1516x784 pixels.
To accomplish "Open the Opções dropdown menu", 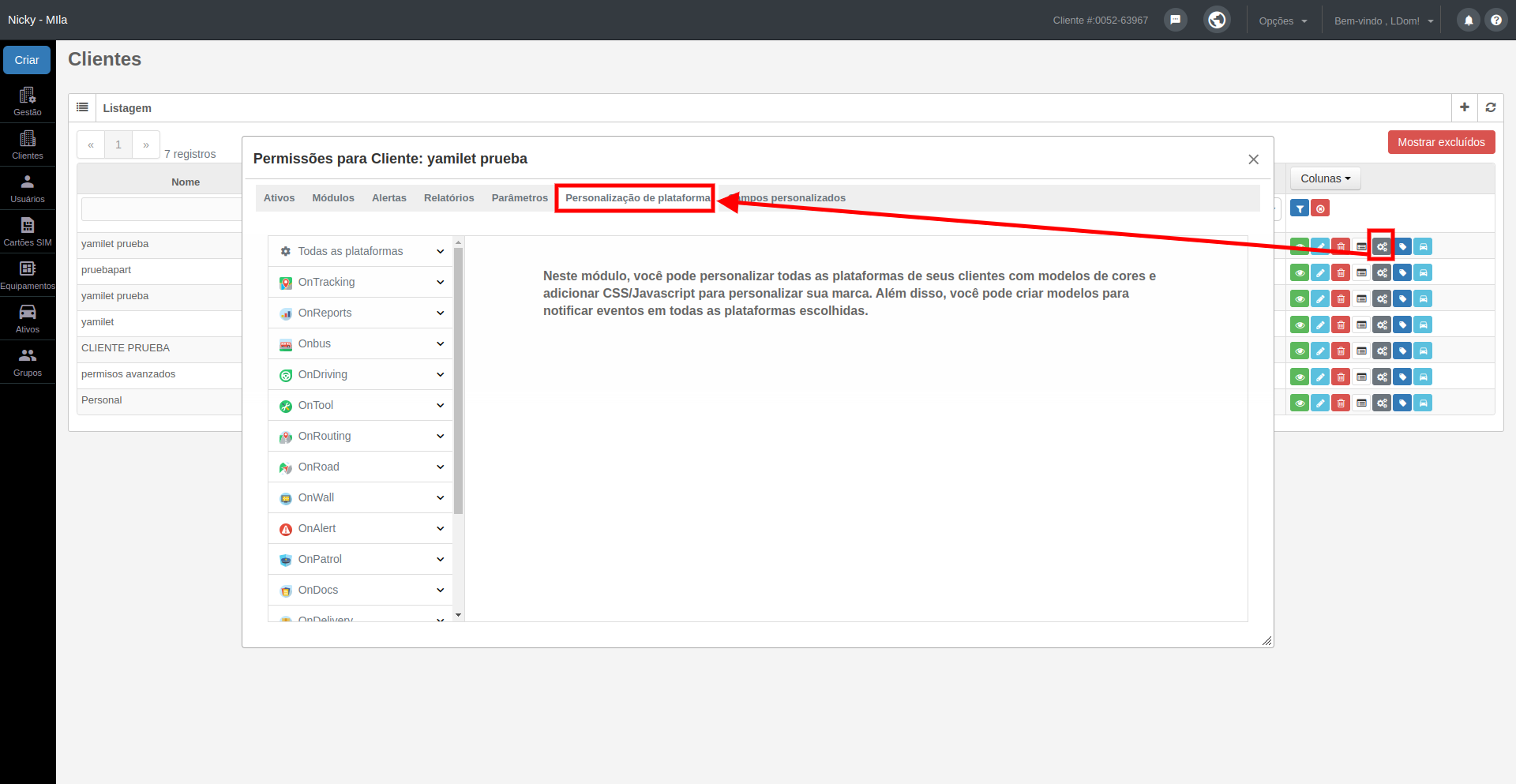I will coord(1283,21).
